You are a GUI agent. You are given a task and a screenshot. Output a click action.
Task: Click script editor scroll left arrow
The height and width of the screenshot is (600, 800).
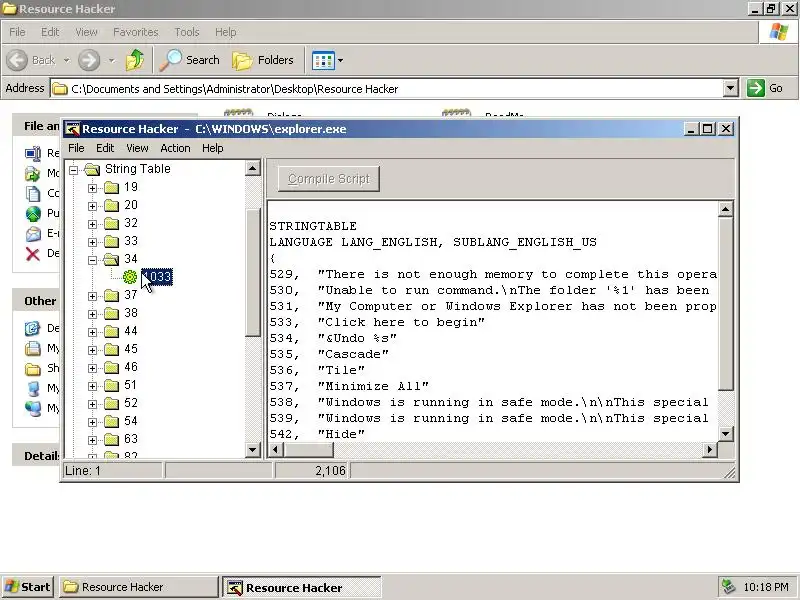pos(276,449)
